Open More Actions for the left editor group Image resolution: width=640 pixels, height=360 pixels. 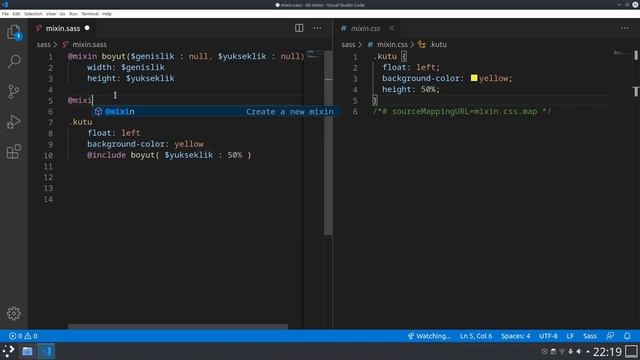[318, 28]
